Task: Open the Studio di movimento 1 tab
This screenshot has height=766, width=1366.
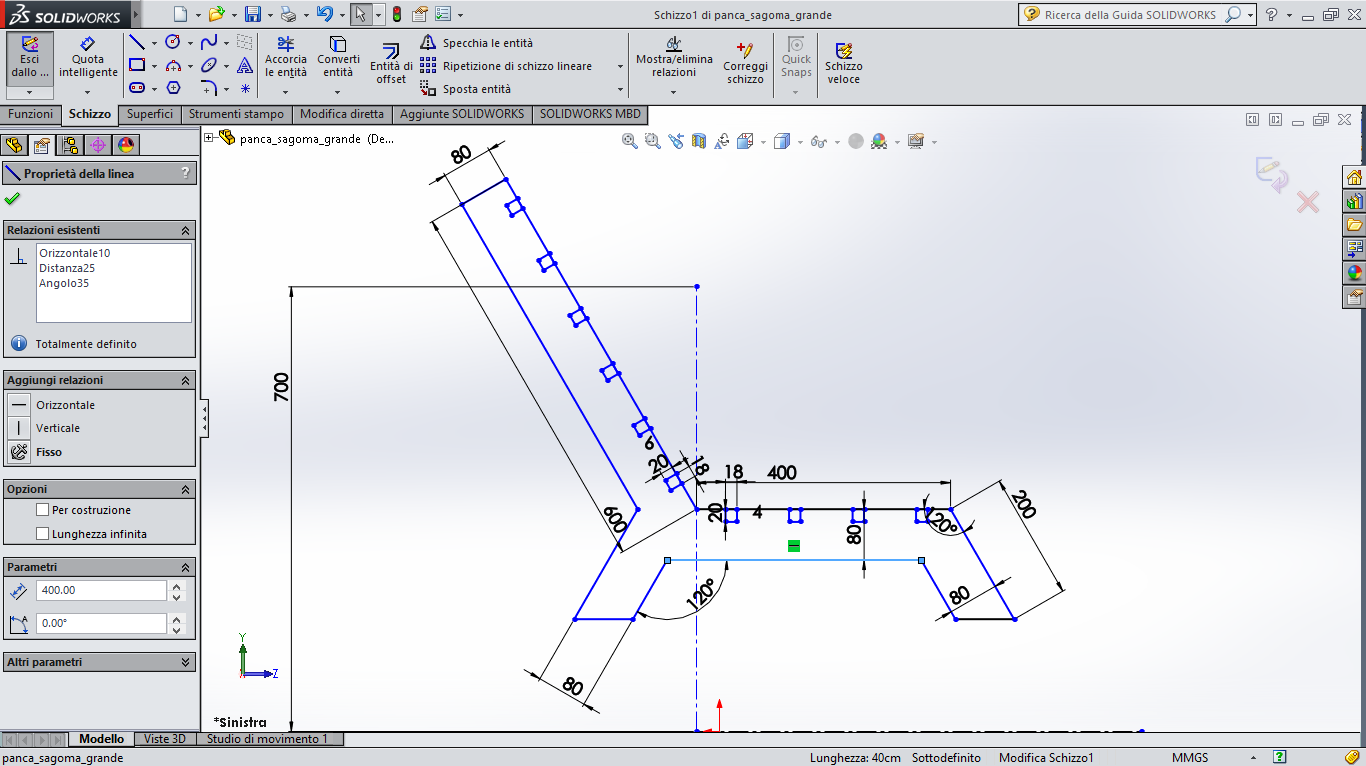Action: point(267,739)
